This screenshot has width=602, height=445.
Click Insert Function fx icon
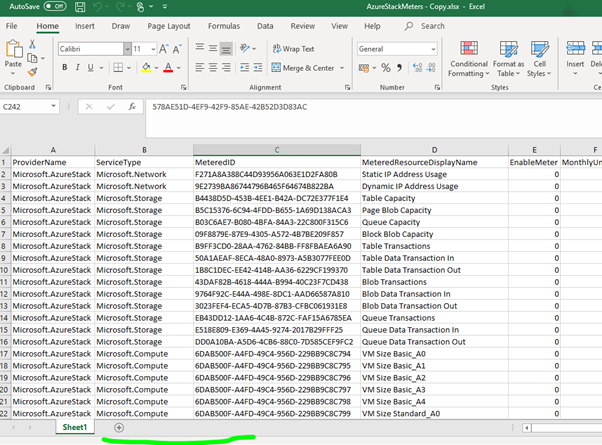(x=132, y=107)
